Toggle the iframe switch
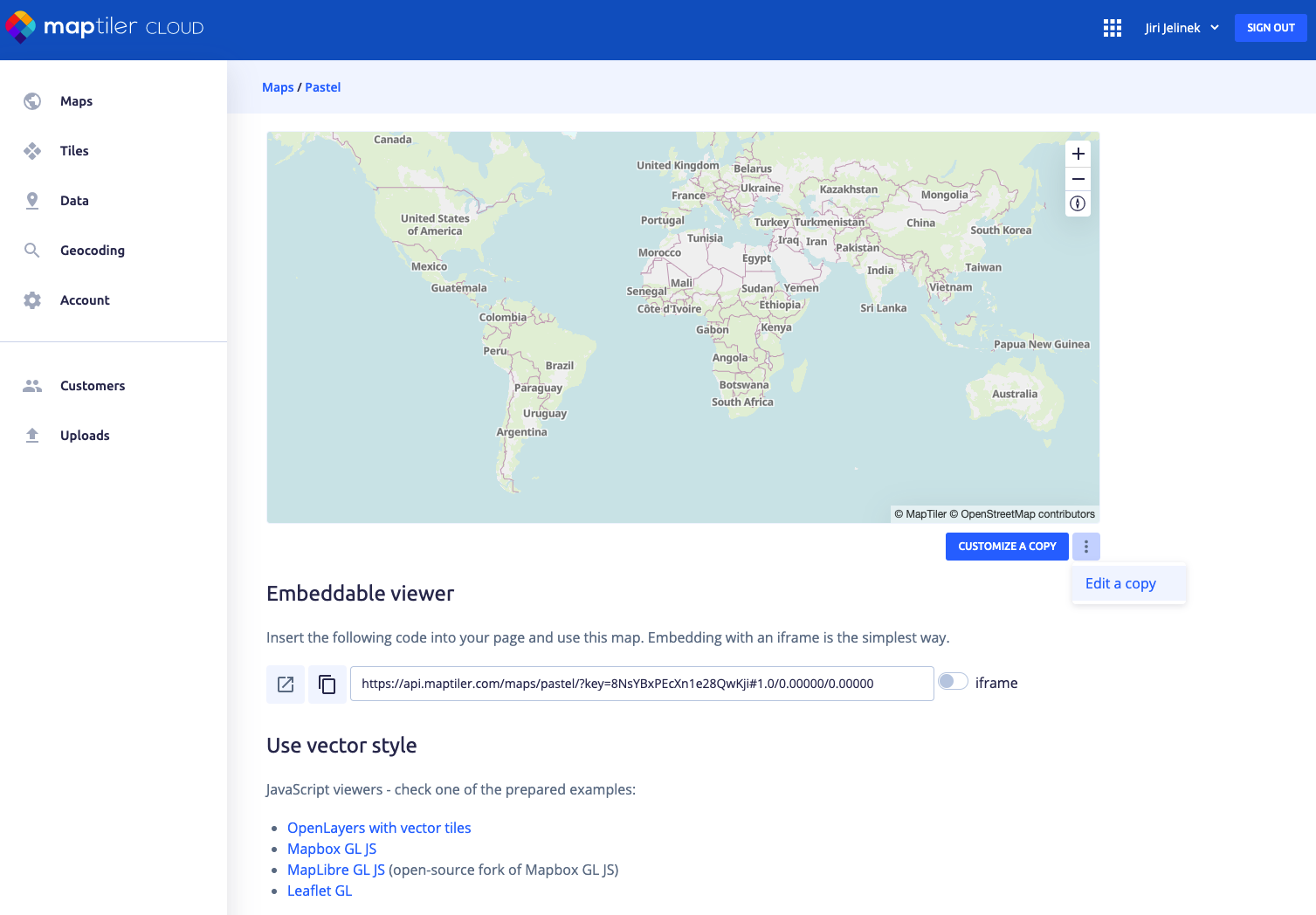 coord(953,682)
